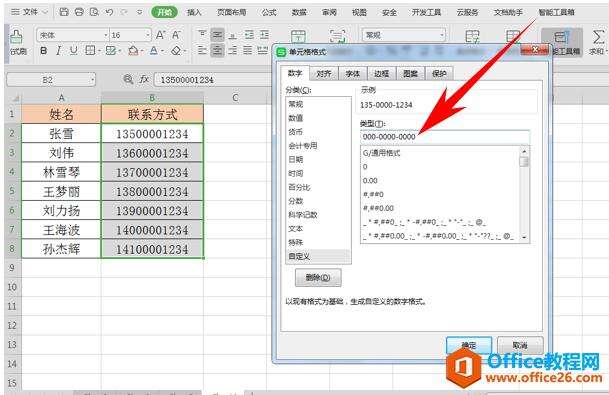This screenshot has width=609, height=395.
Task: Click the Clear eraser icon
Action: [176, 50]
